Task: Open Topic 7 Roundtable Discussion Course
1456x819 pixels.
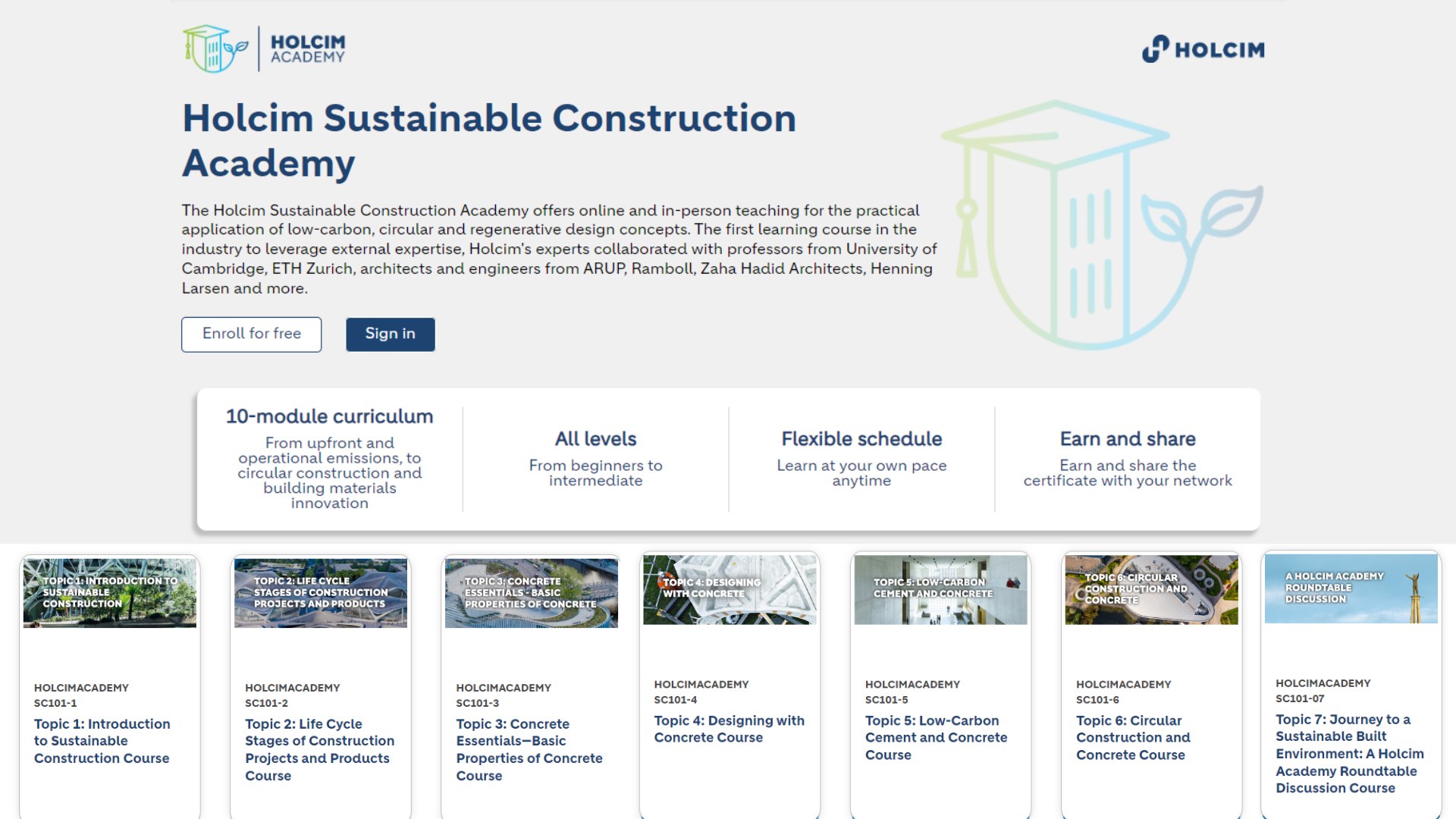Action: (x=1350, y=753)
